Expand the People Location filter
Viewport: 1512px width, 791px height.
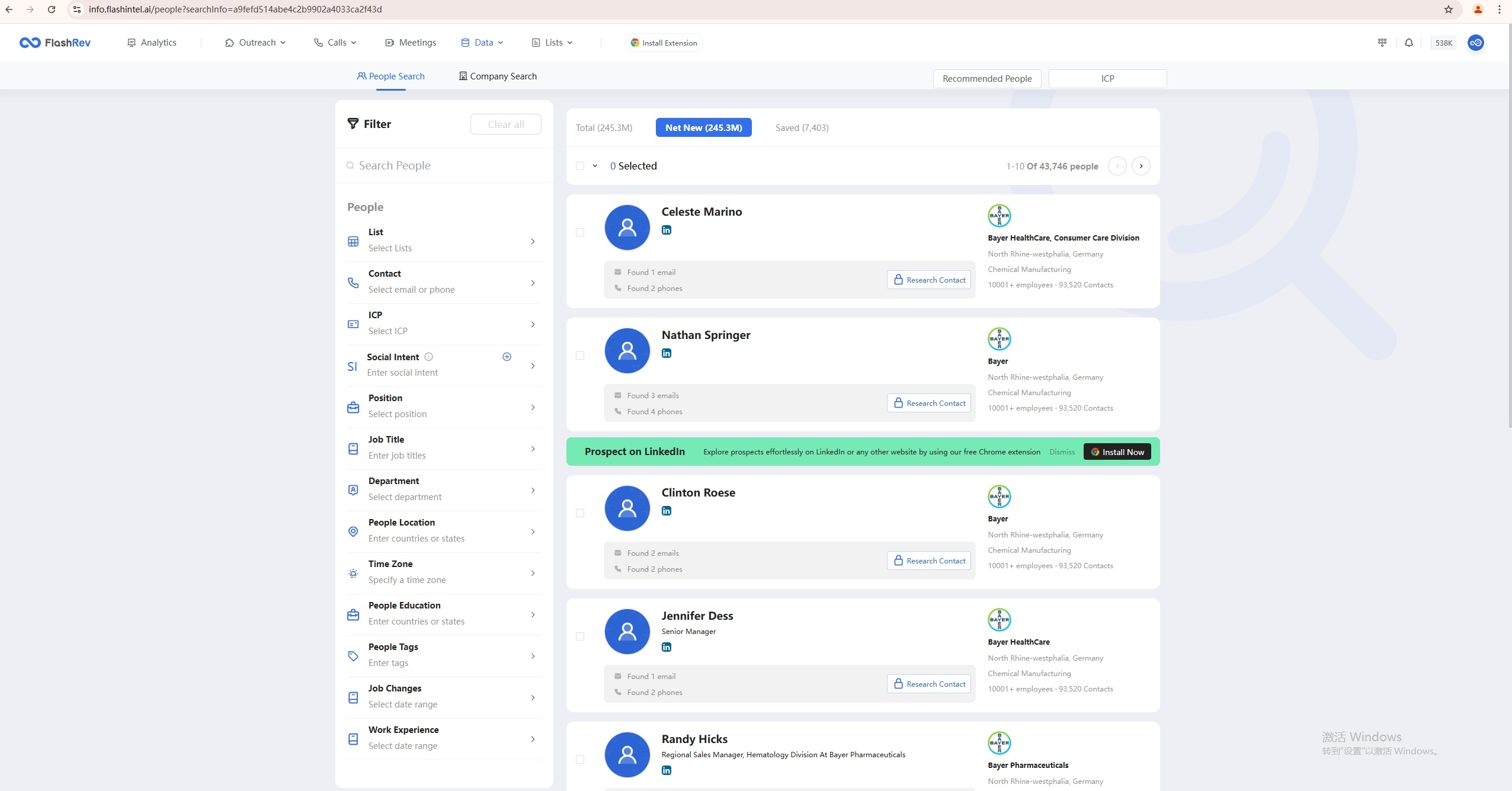pos(444,531)
